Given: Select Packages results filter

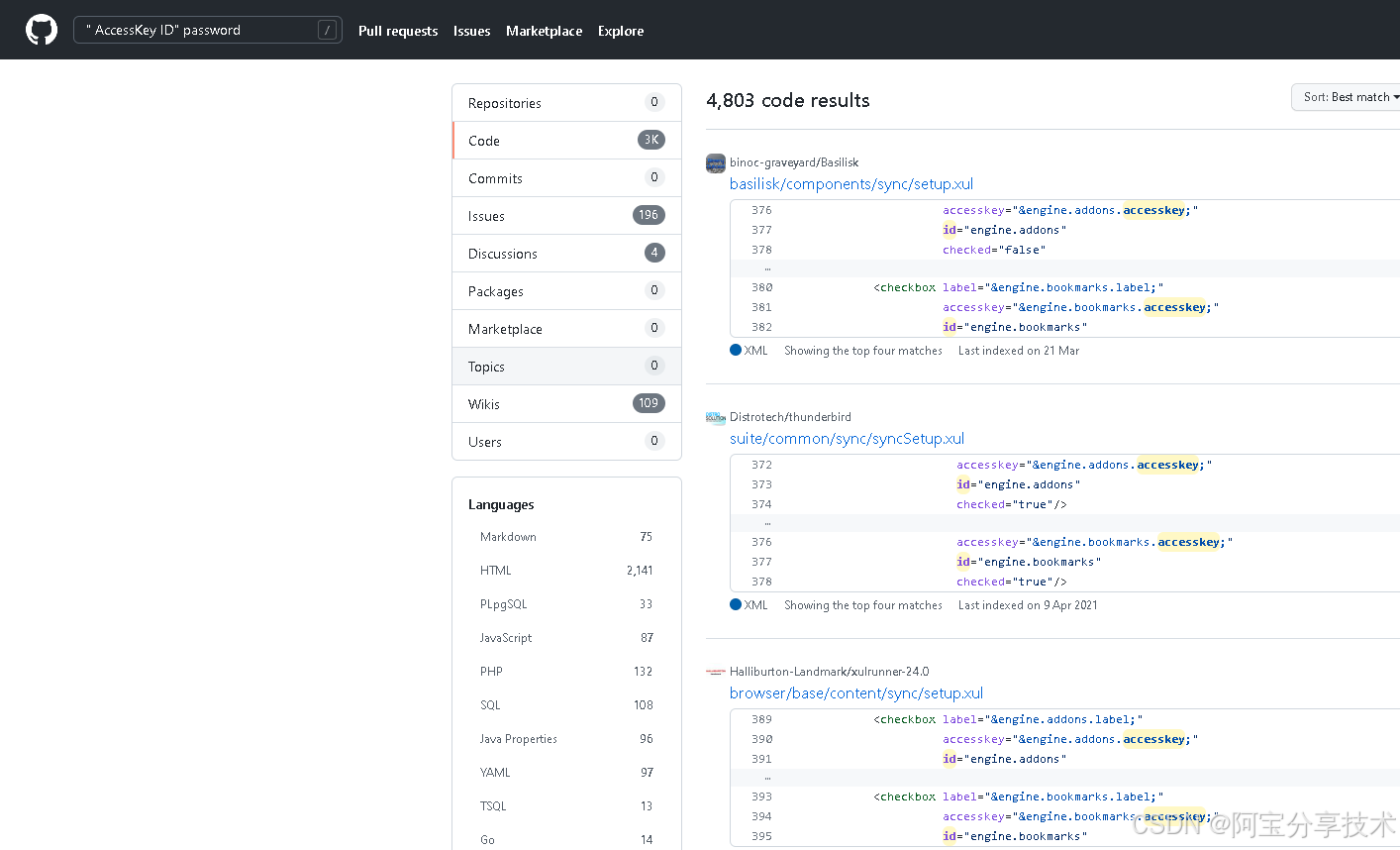Looking at the screenshot, I should click(566, 291).
